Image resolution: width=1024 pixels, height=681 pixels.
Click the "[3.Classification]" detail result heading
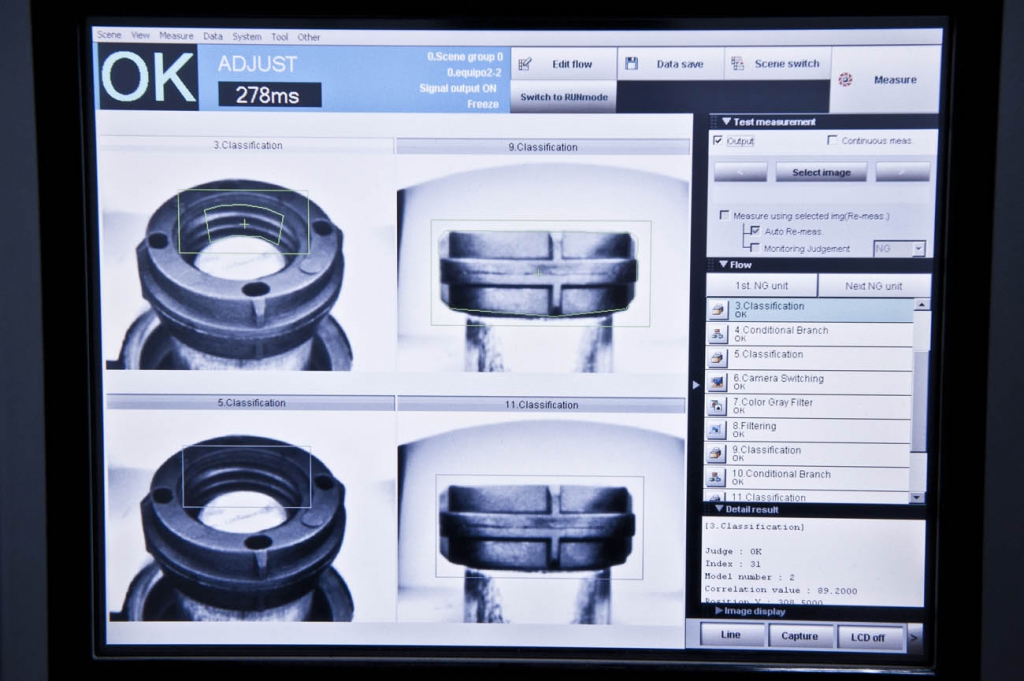click(754, 526)
